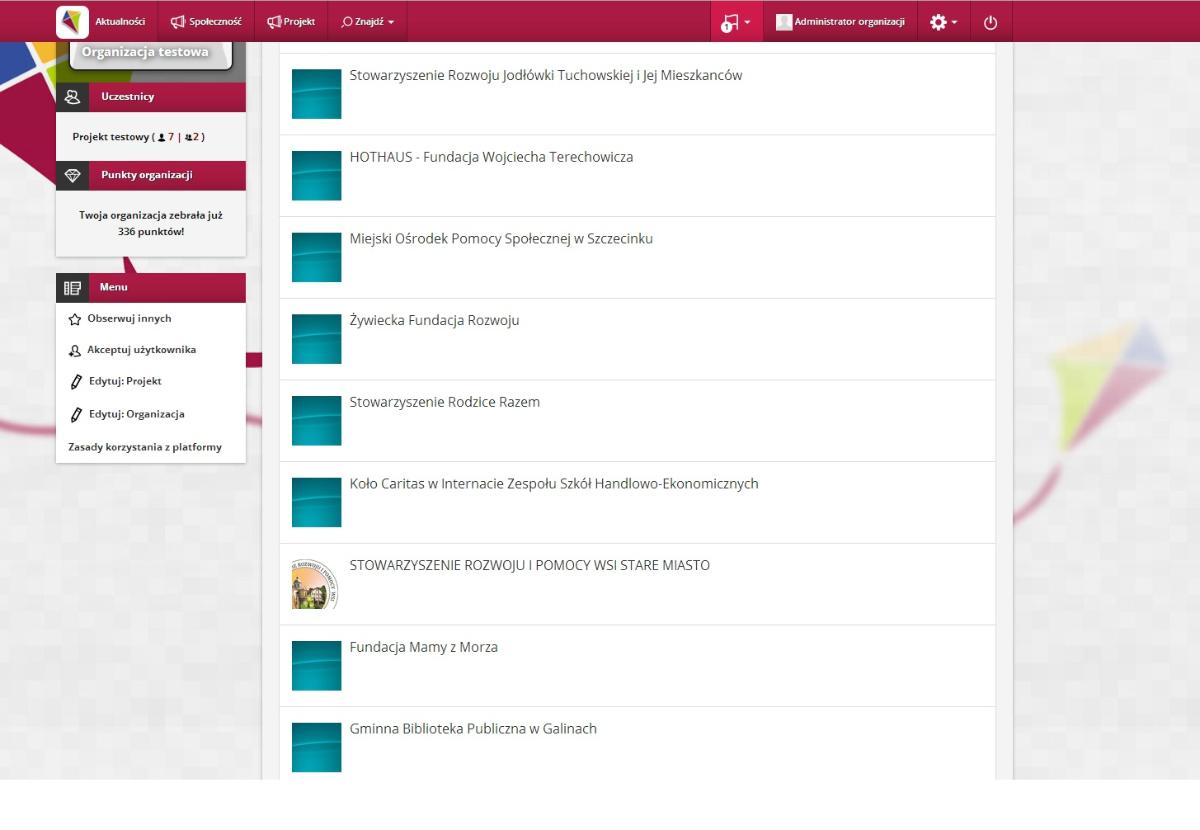The height and width of the screenshot is (830, 1200).
Task: Click the Menu panel list icon
Action: [x=72, y=288]
